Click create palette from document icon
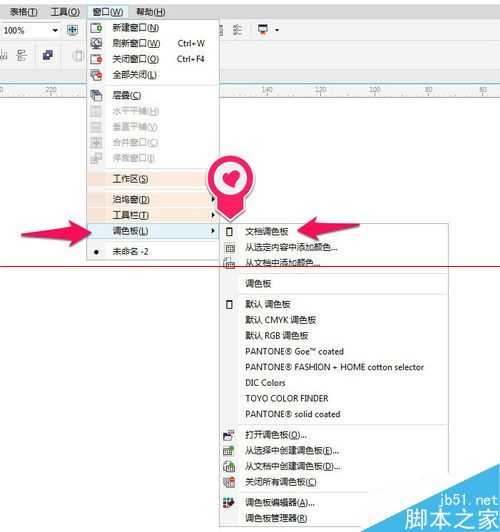The width and height of the screenshot is (500, 532). (x=229, y=467)
